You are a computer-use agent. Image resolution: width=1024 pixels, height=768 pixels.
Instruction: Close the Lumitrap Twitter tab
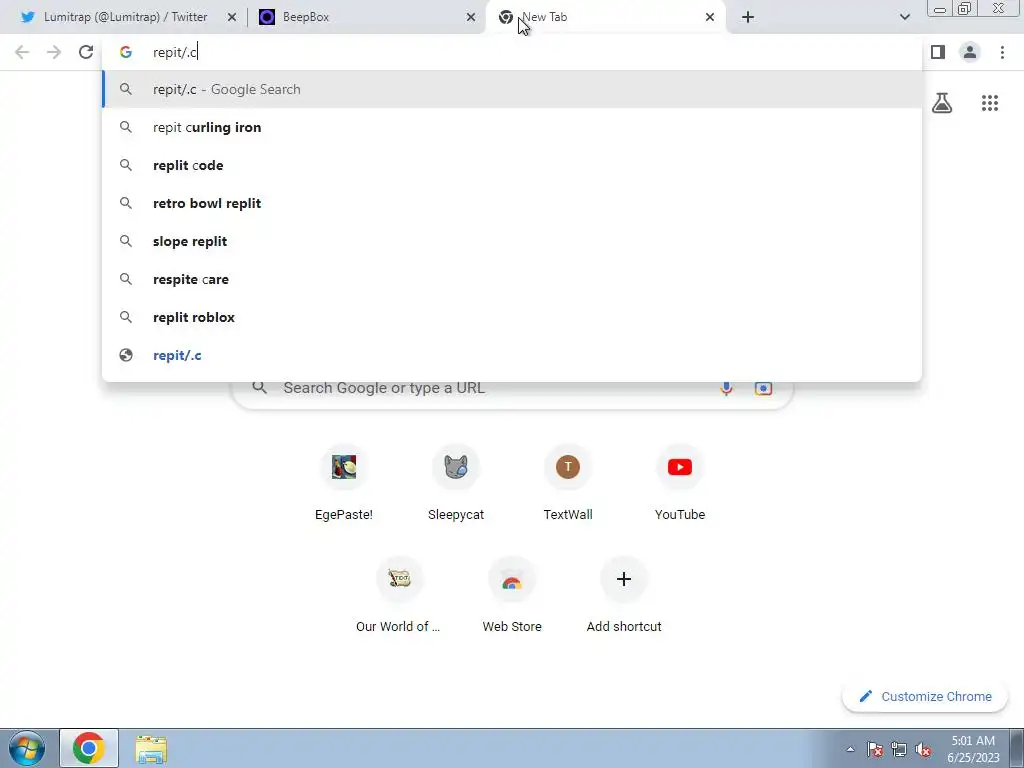232,17
